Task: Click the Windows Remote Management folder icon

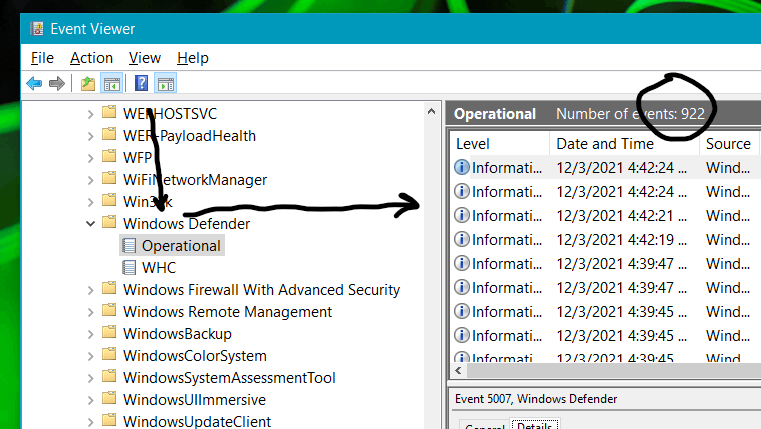Action: click(x=109, y=311)
